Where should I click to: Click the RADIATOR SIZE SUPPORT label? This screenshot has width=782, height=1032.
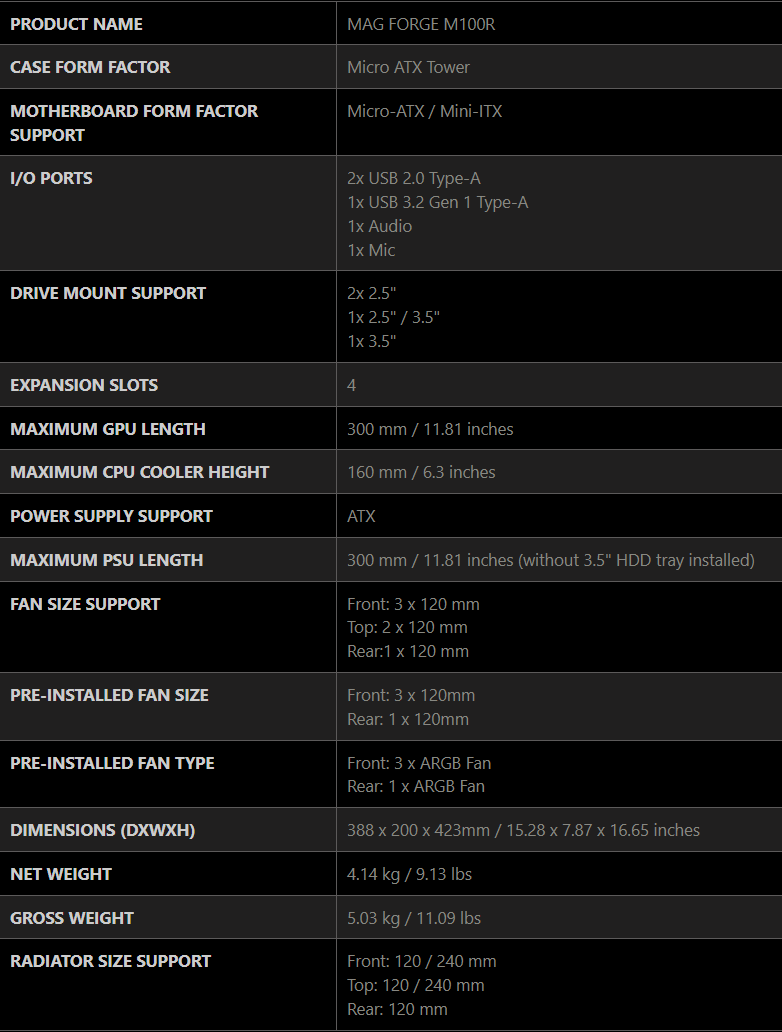tap(110, 961)
